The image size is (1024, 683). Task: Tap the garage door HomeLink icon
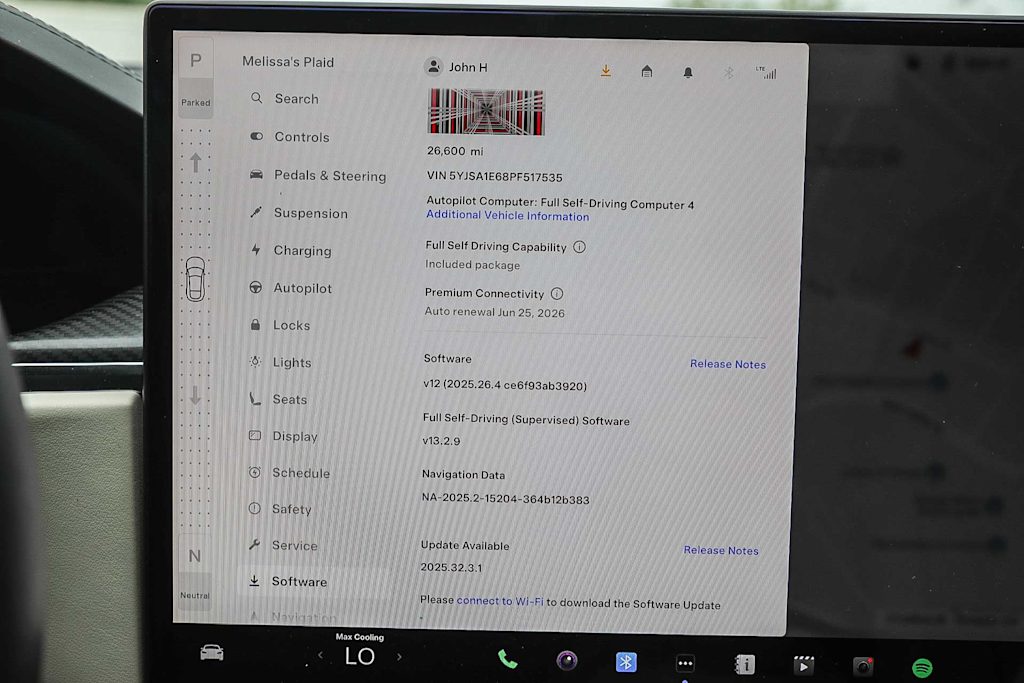pyautogui.click(x=647, y=71)
